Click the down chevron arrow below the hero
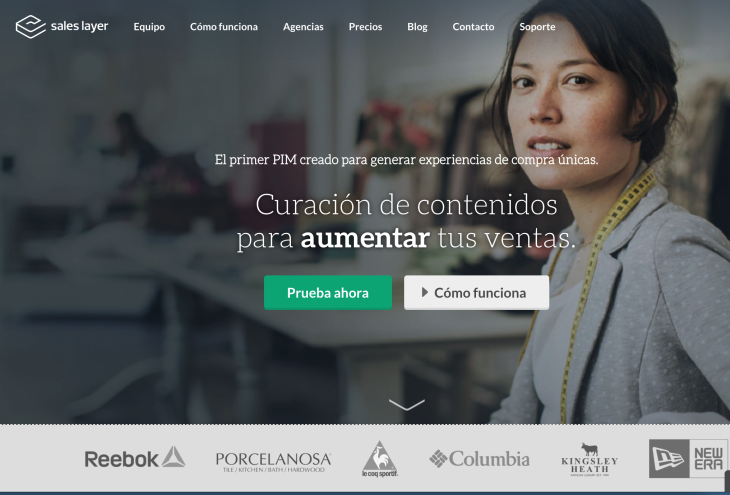Screen dimensions: 730x495 [x=406, y=405]
